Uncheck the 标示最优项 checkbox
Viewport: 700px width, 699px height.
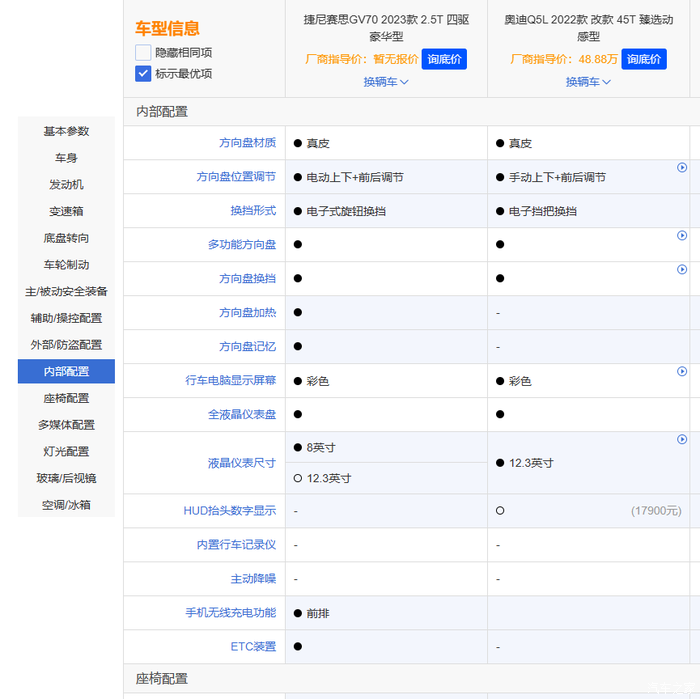tap(143, 73)
